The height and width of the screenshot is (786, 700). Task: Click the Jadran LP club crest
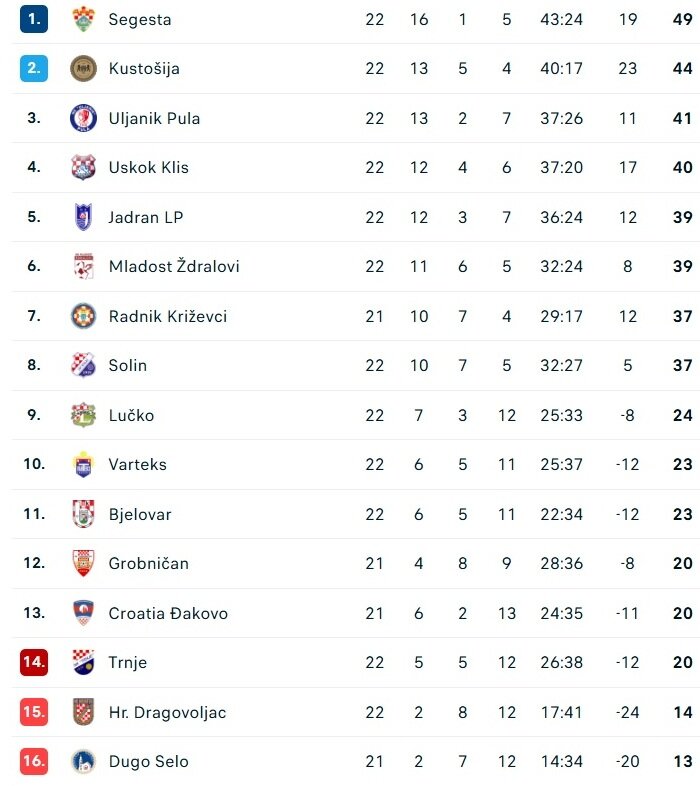point(83,217)
